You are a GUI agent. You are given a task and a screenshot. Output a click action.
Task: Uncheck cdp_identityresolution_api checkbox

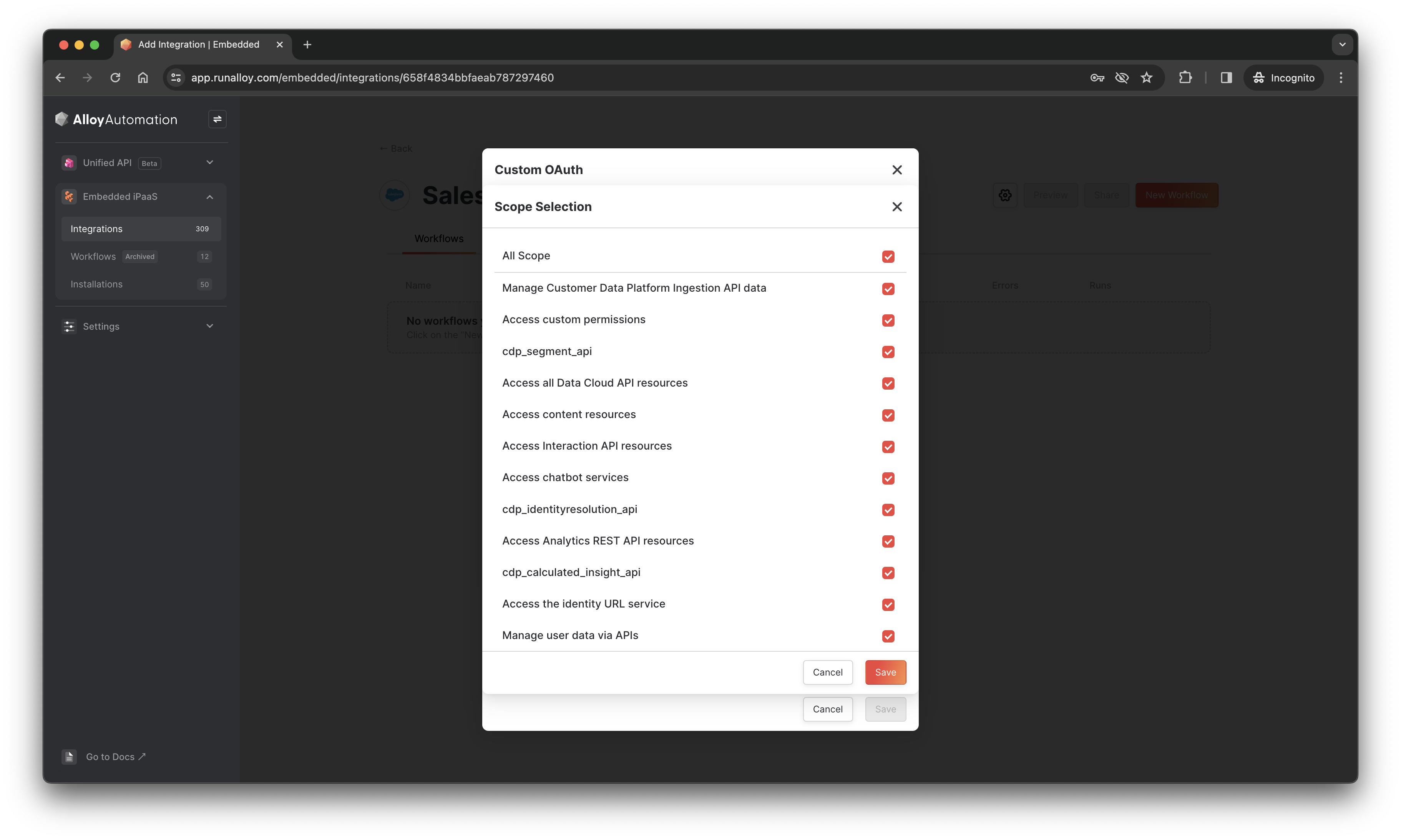pos(888,510)
